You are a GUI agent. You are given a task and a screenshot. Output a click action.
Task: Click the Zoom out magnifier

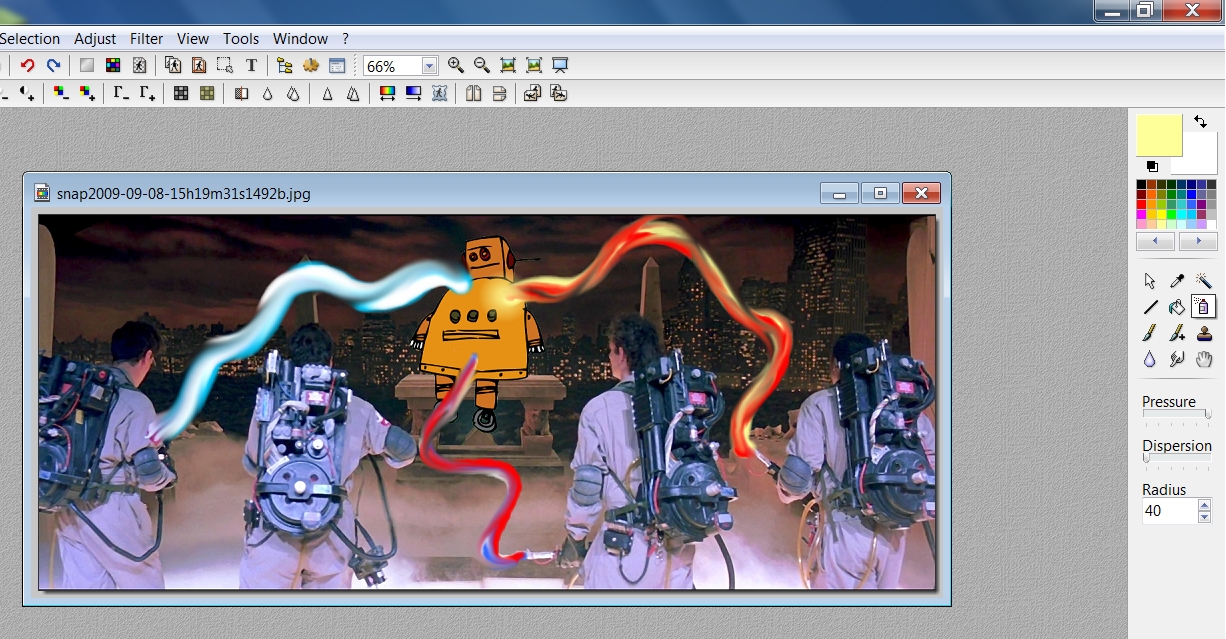(482, 65)
